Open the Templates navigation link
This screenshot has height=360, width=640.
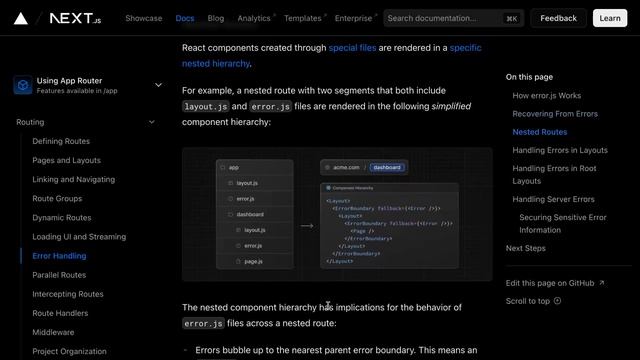(303, 18)
